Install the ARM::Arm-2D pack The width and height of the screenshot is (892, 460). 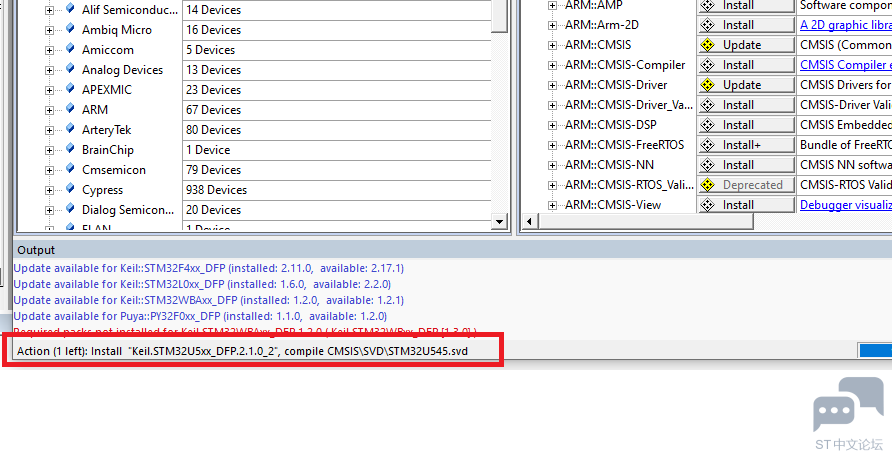pyautogui.click(x=746, y=25)
